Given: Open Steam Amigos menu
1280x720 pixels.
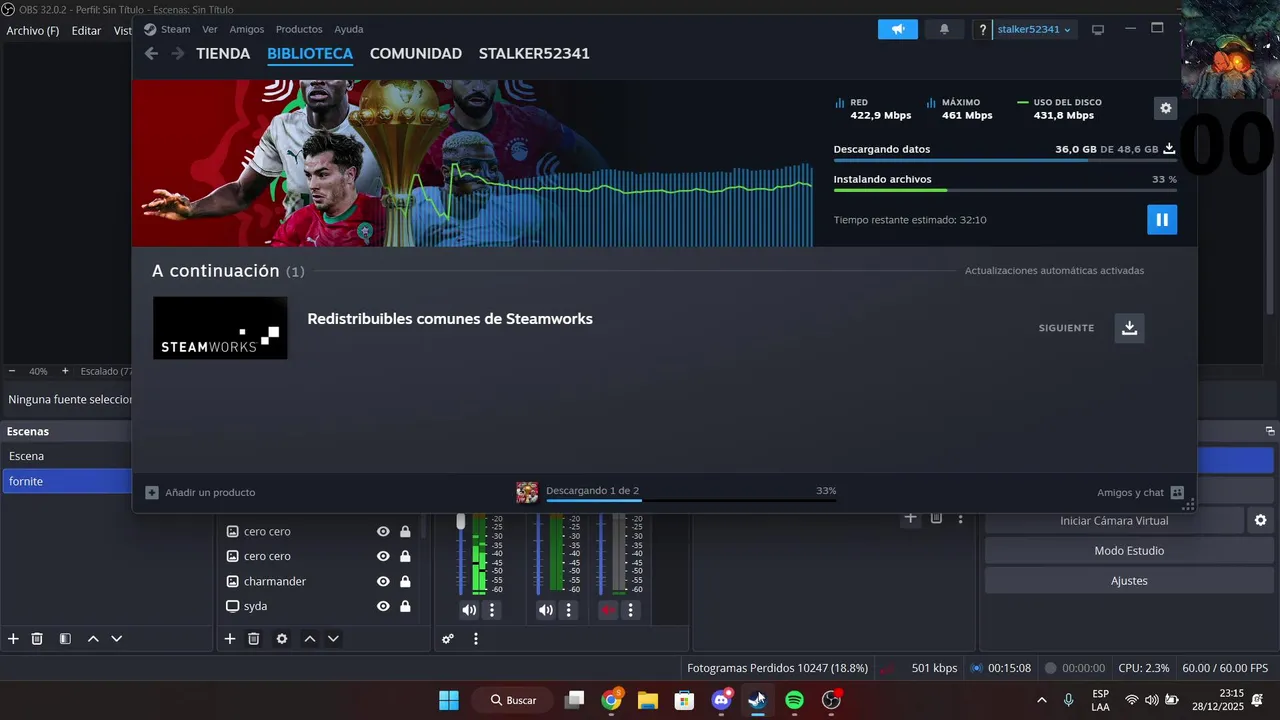Looking at the screenshot, I should point(247,29).
